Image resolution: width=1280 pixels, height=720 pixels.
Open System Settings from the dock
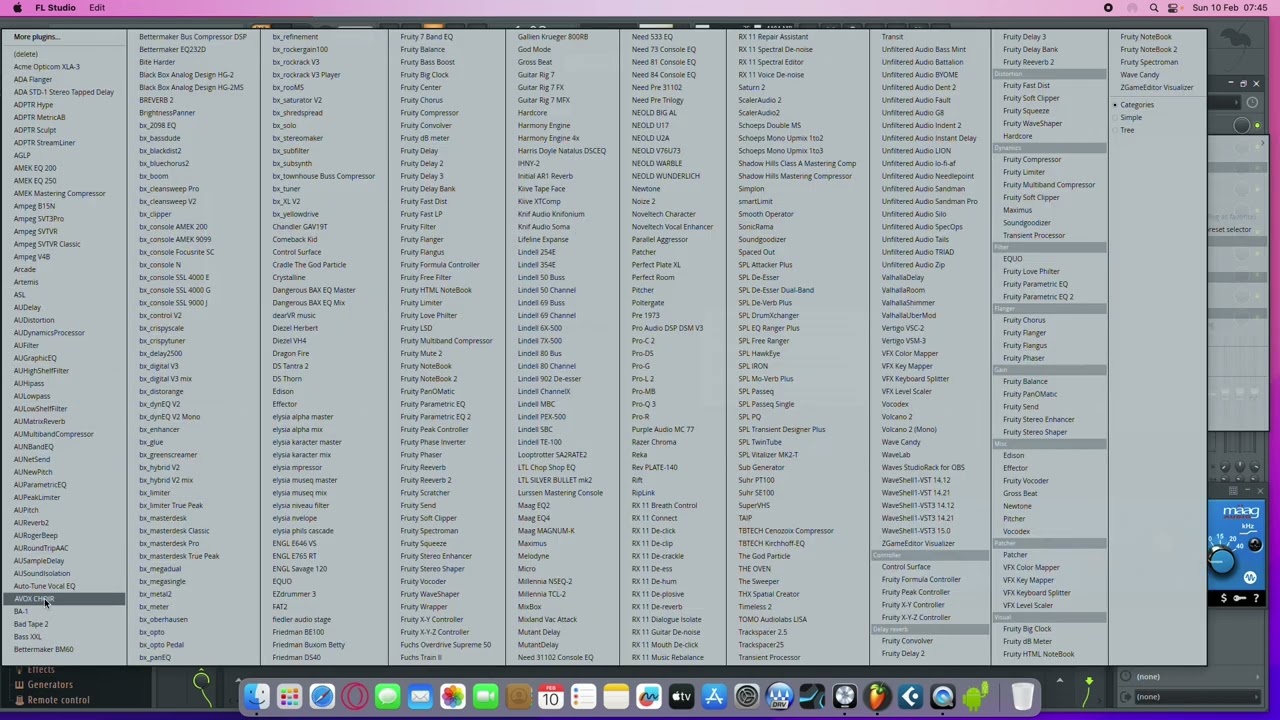tap(747, 696)
